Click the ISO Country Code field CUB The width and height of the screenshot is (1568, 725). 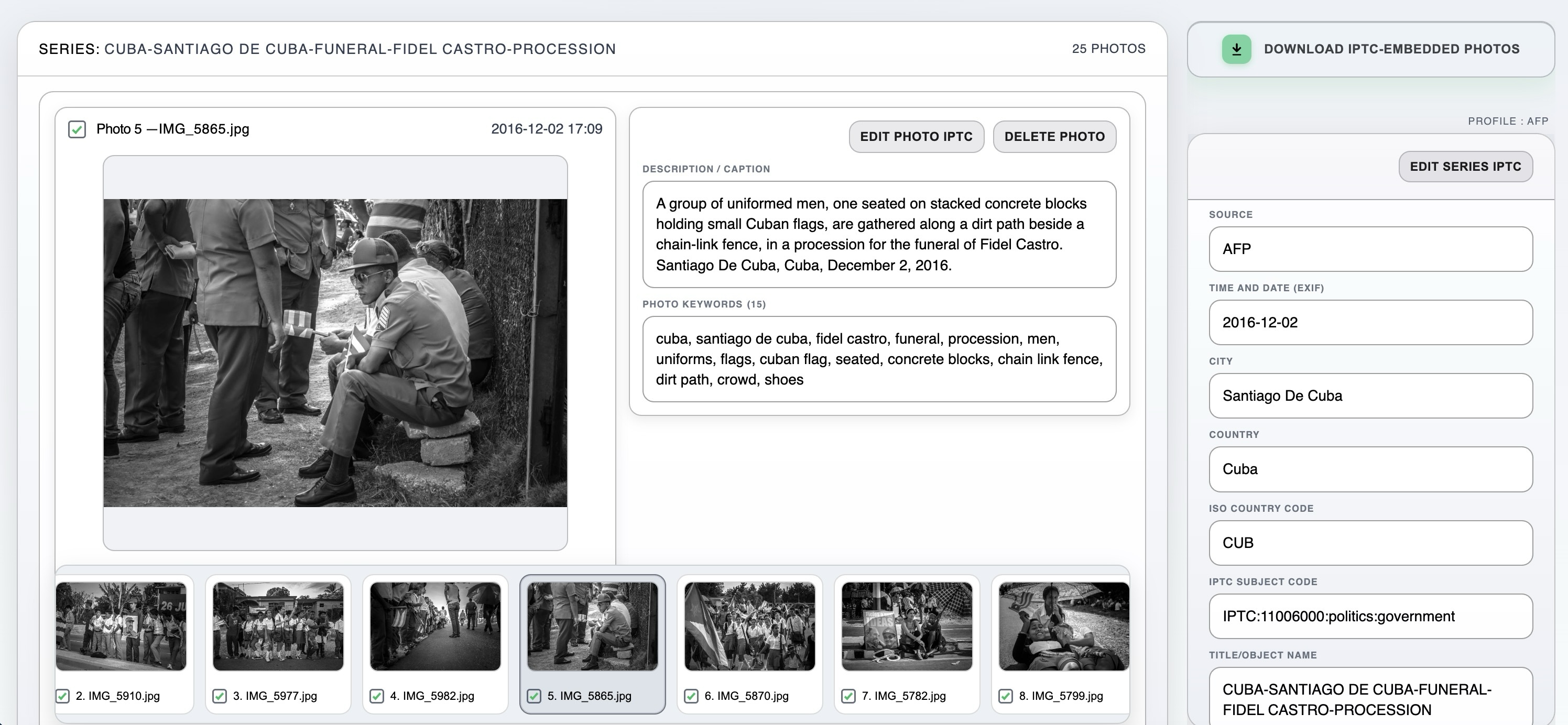click(x=1370, y=543)
